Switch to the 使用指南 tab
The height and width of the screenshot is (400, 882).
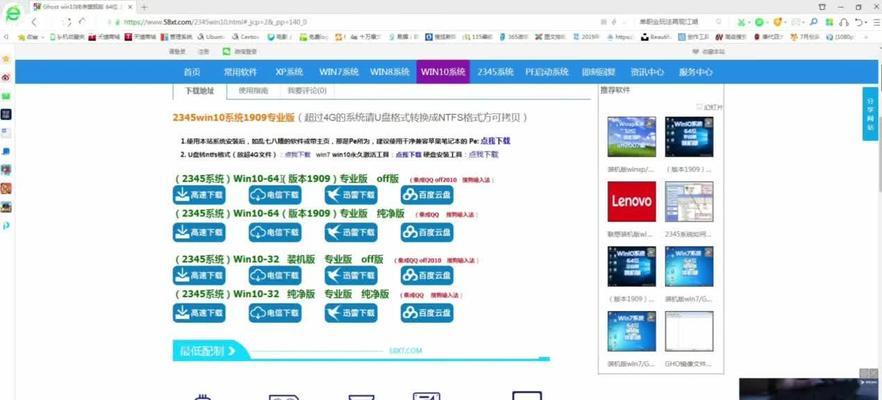pyautogui.click(x=253, y=91)
